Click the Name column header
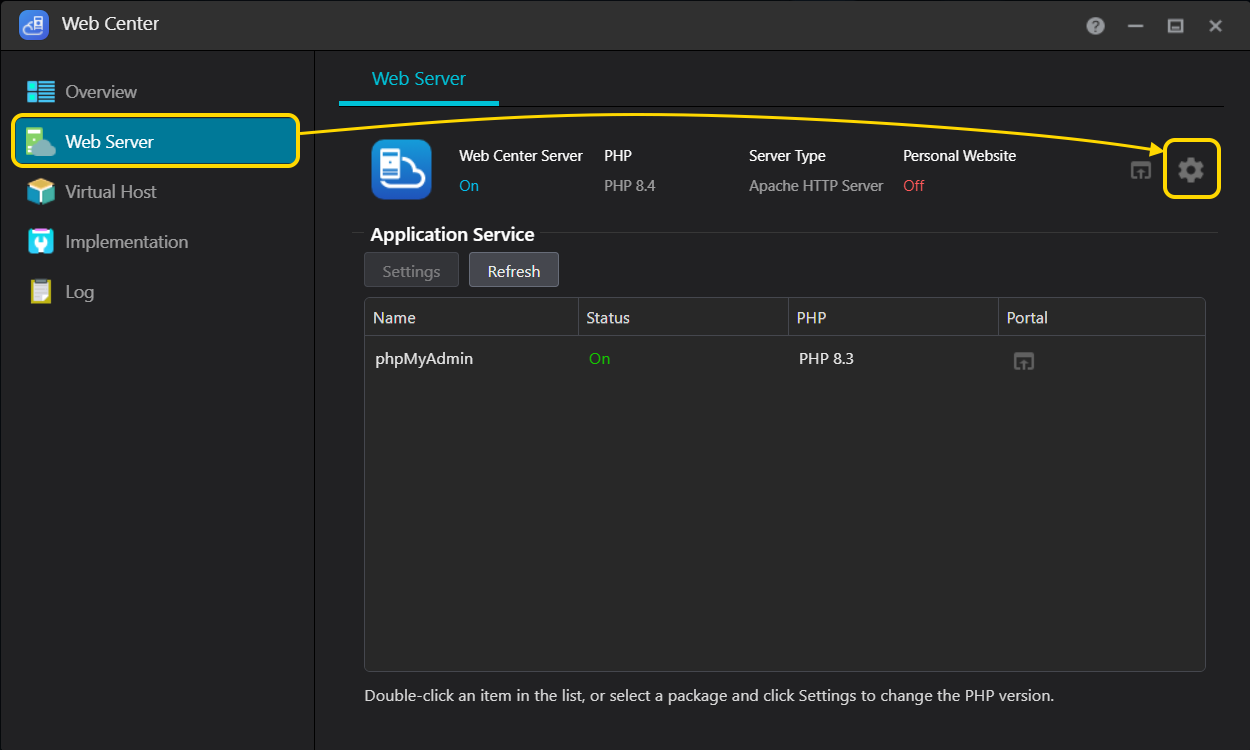Image resolution: width=1250 pixels, height=750 pixels. (470, 318)
